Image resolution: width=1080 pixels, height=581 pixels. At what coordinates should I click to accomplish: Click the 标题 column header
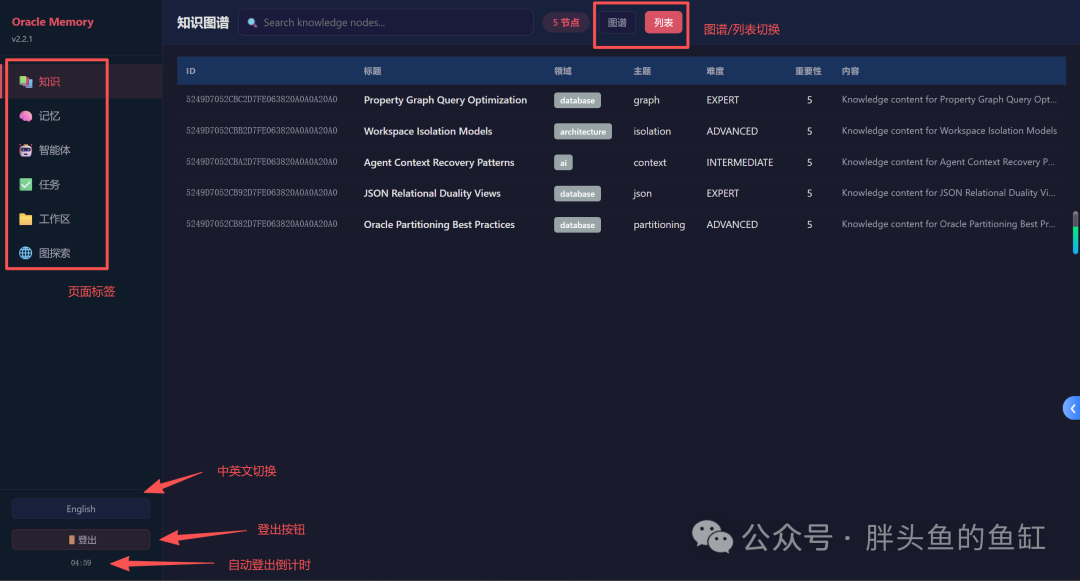click(373, 71)
